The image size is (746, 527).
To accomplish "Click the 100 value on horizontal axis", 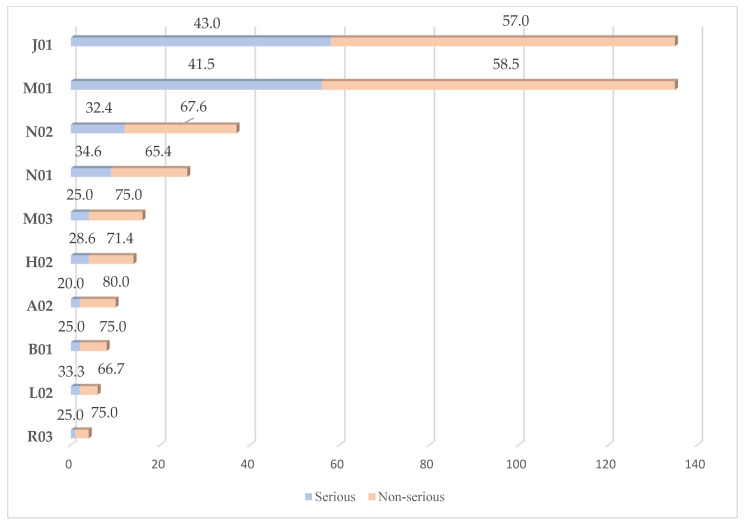I will tap(516, 464).
